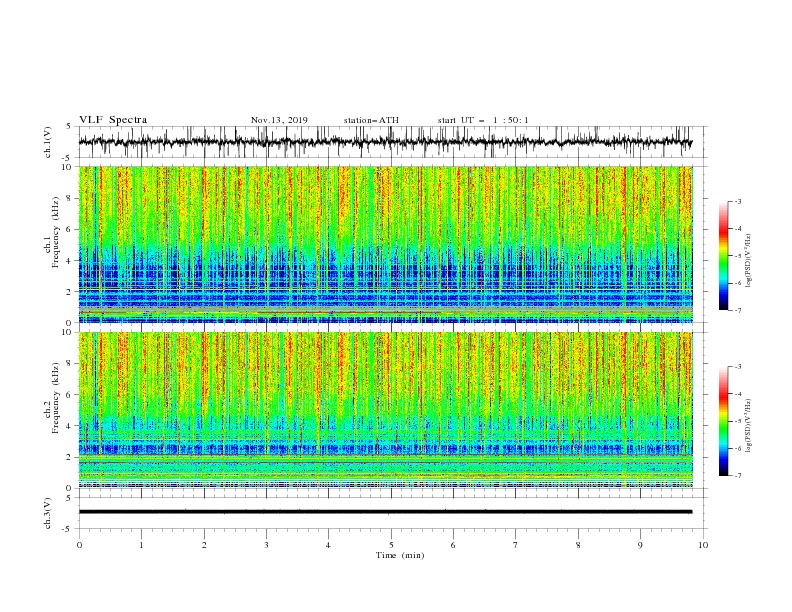Click the ch.1 spectrogram color bar
792x612 pixels.
[x=723, y=256]
